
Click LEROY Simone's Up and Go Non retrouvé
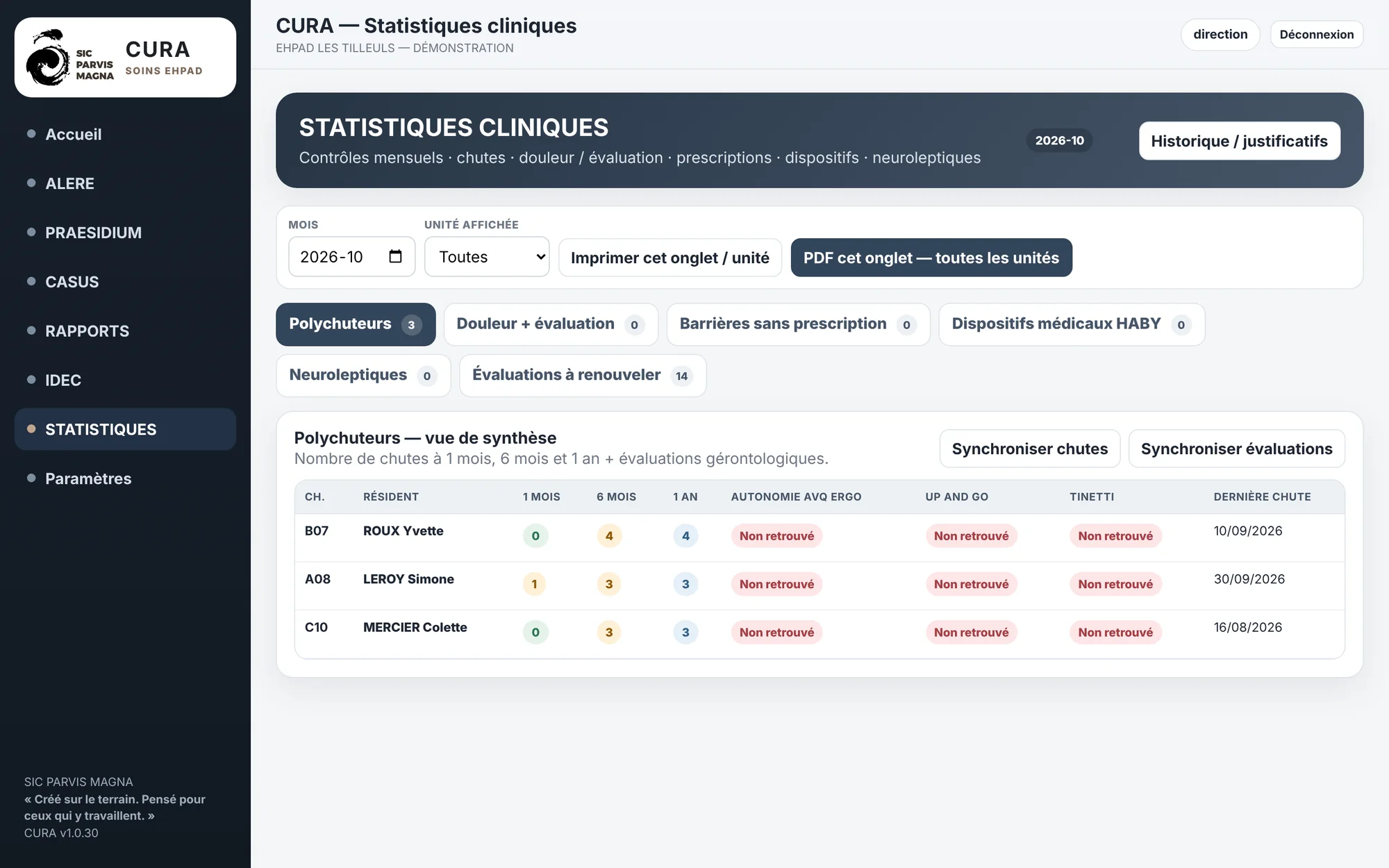971,584
